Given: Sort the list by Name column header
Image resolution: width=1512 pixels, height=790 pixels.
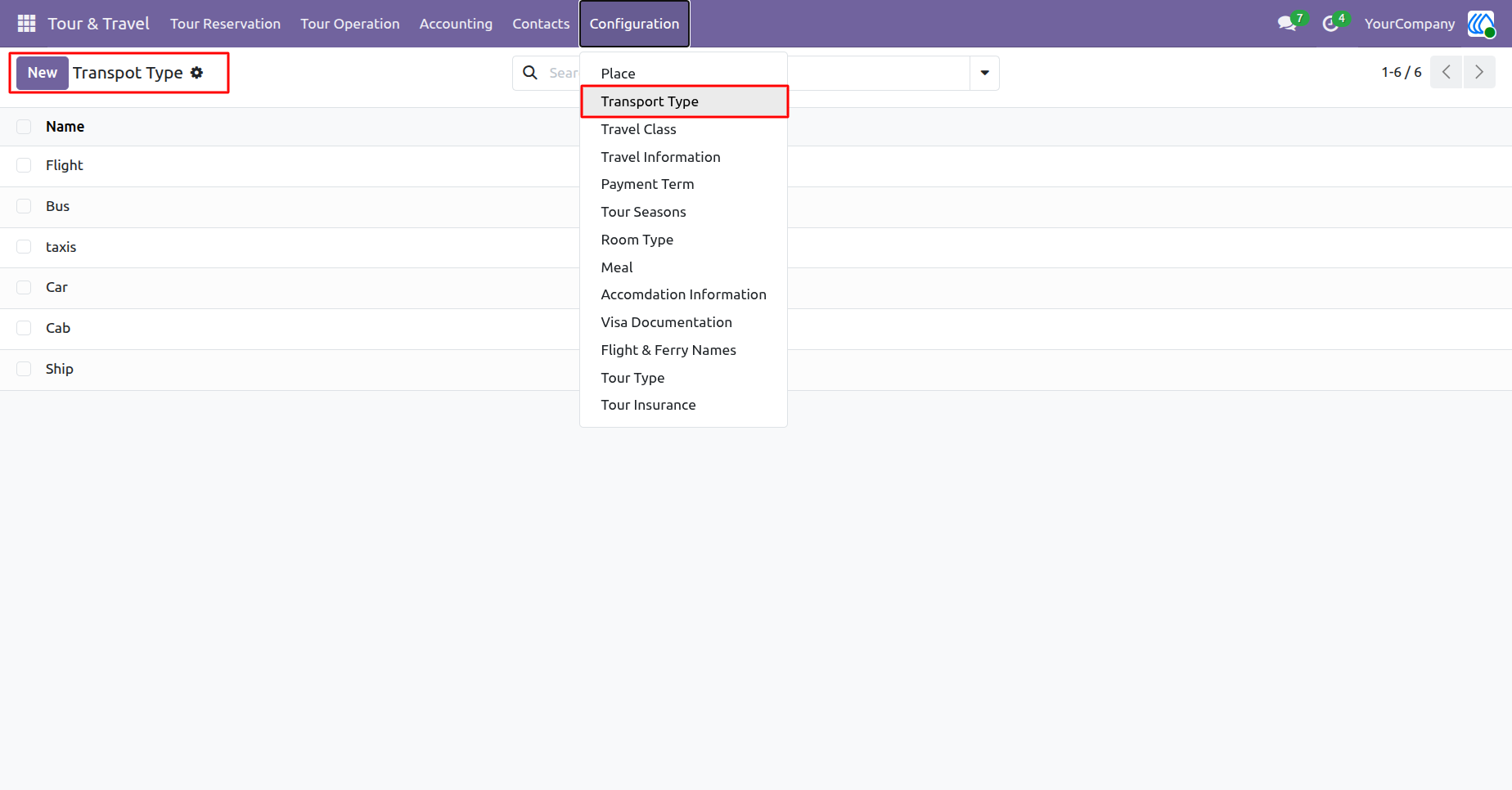Looking at the screenshot, I should tap(65, 127).
